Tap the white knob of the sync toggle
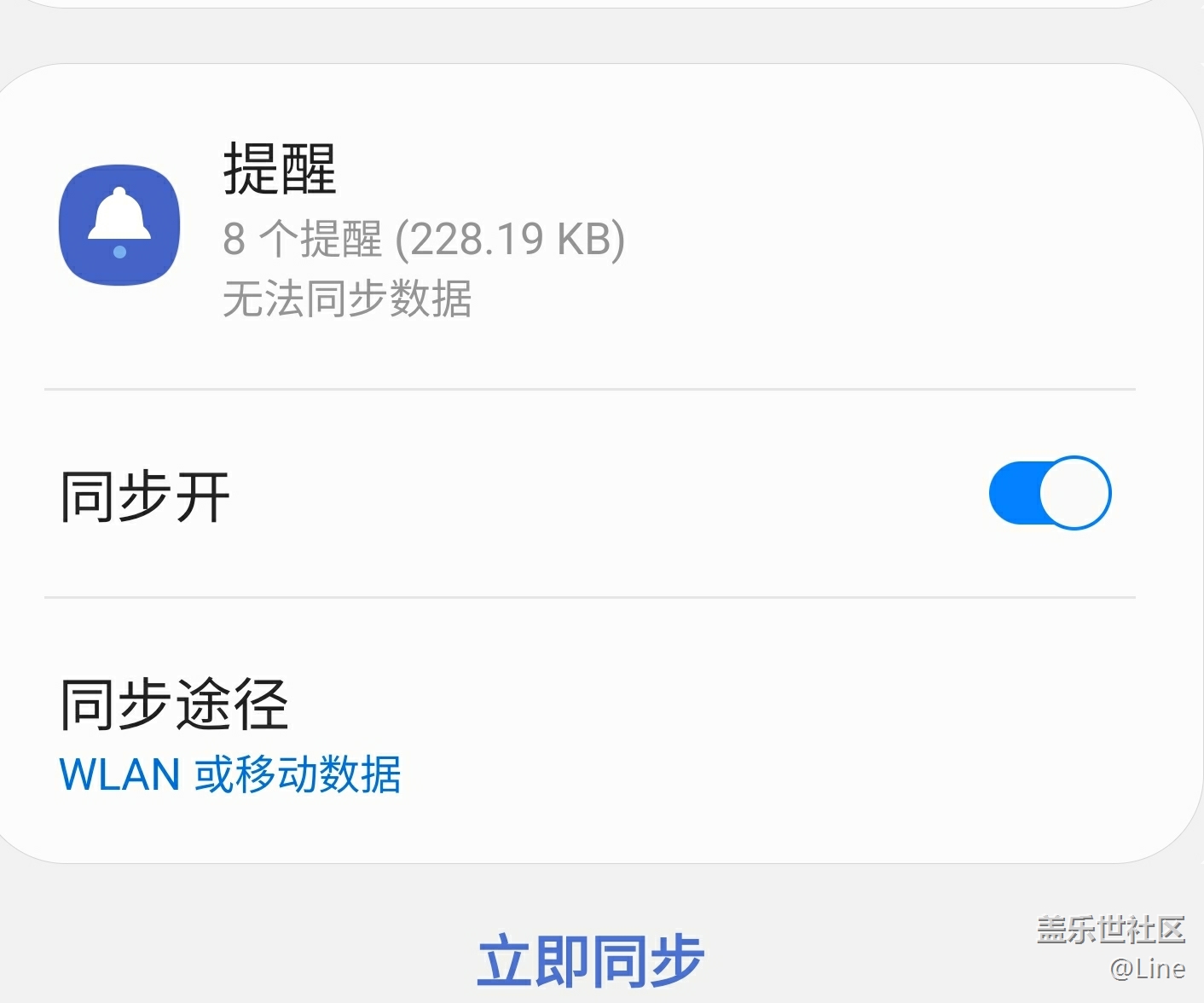Viewport: 1204px width, 1003px height. [1074, 493]
